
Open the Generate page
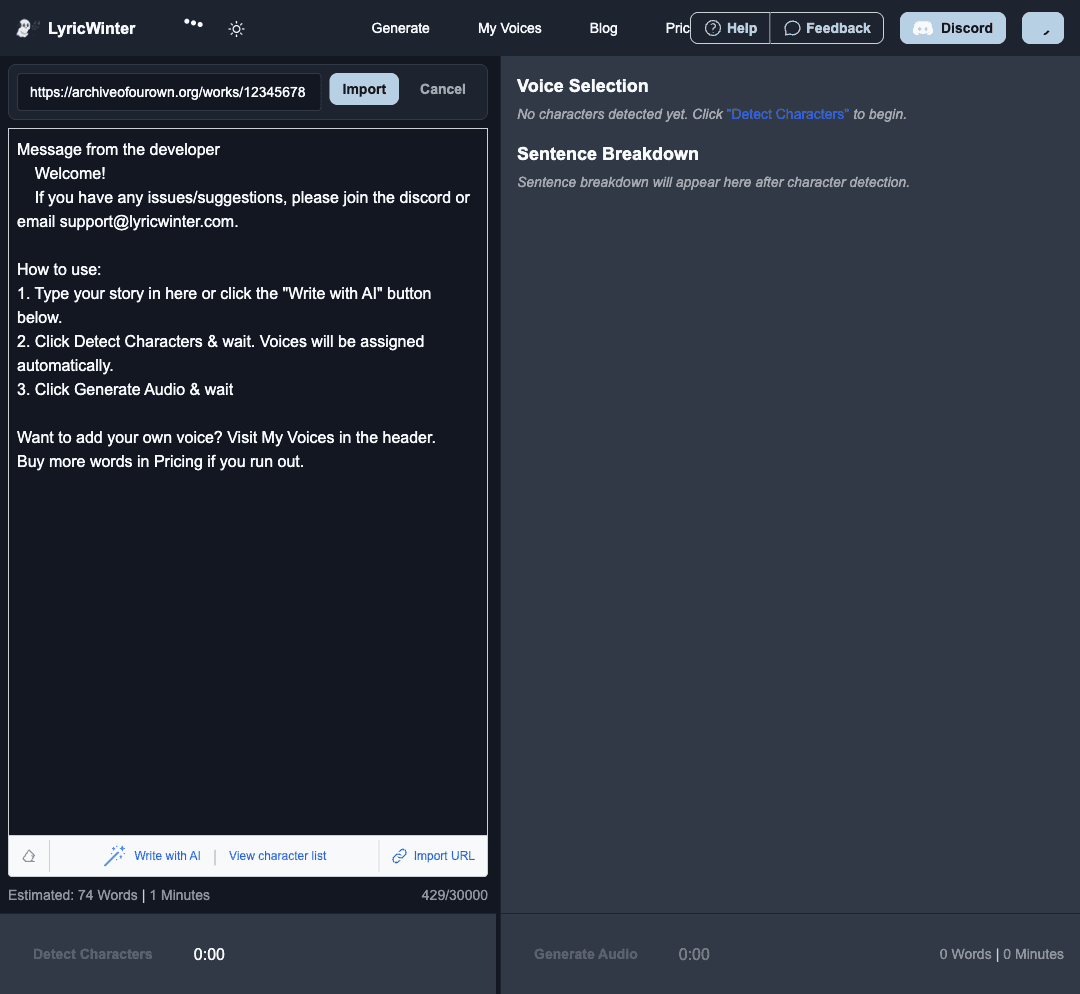pyautogui.click(x=400, y=28)
